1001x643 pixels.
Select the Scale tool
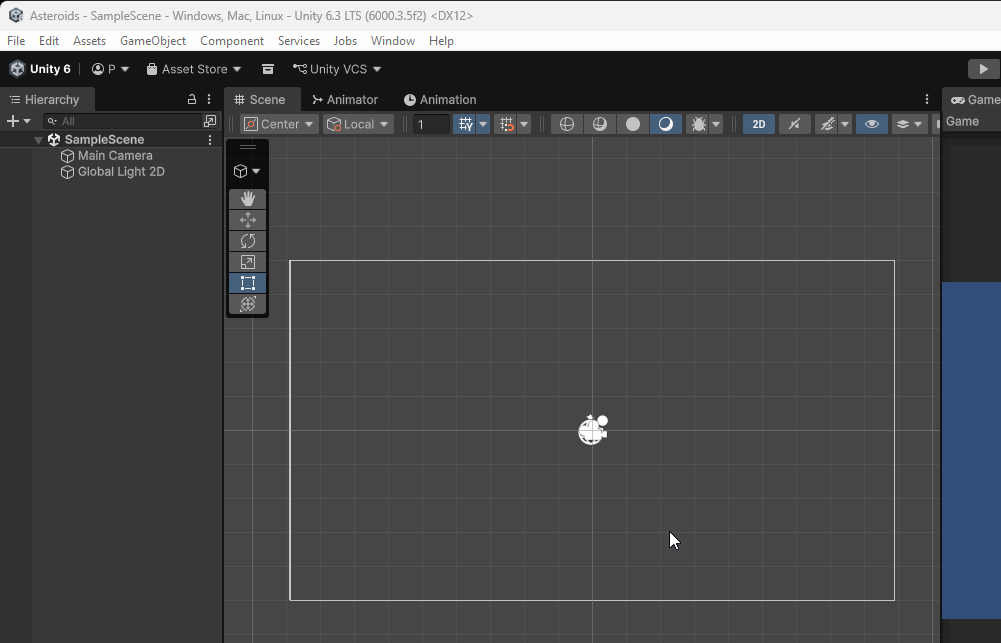point(248,262)
